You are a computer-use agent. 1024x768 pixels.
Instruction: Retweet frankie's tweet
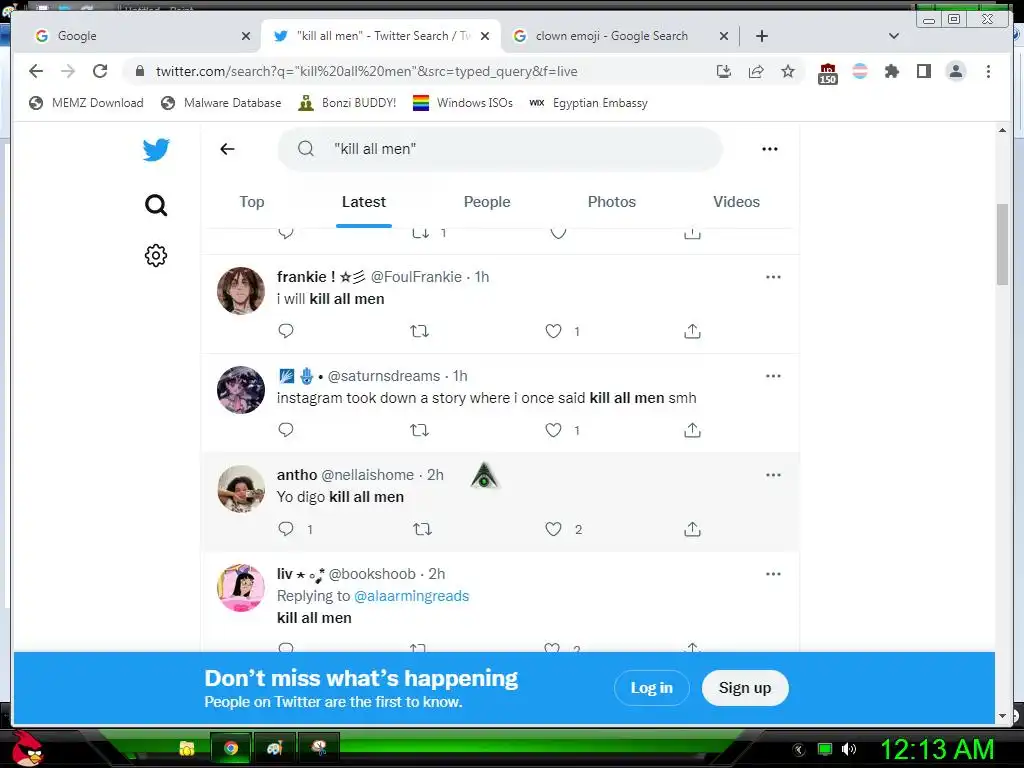pyautogui.click(x=419, y=331)
